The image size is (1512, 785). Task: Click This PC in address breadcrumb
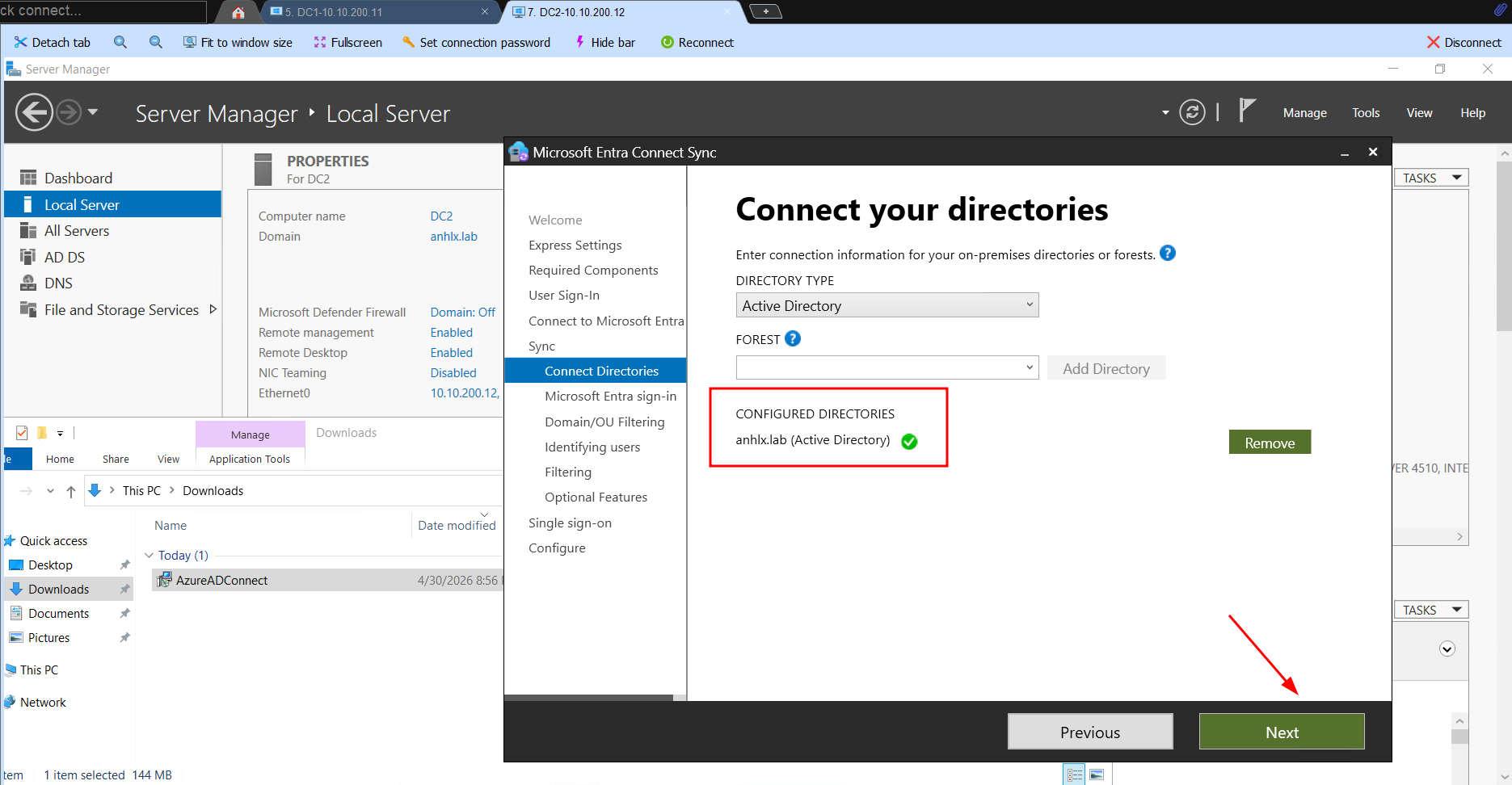click(141, 491)
